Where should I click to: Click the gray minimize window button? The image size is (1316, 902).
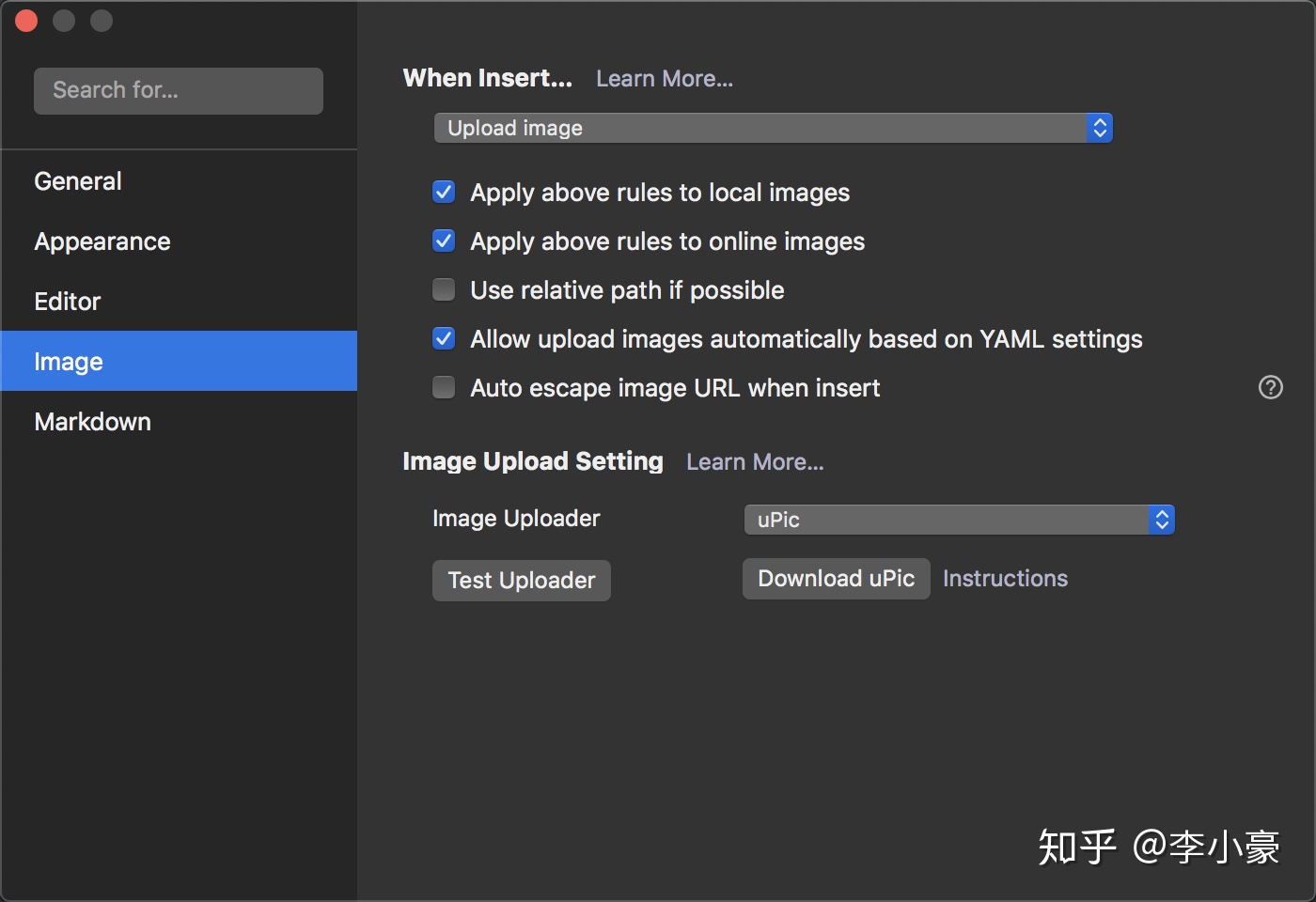click(x=64, y=21)
